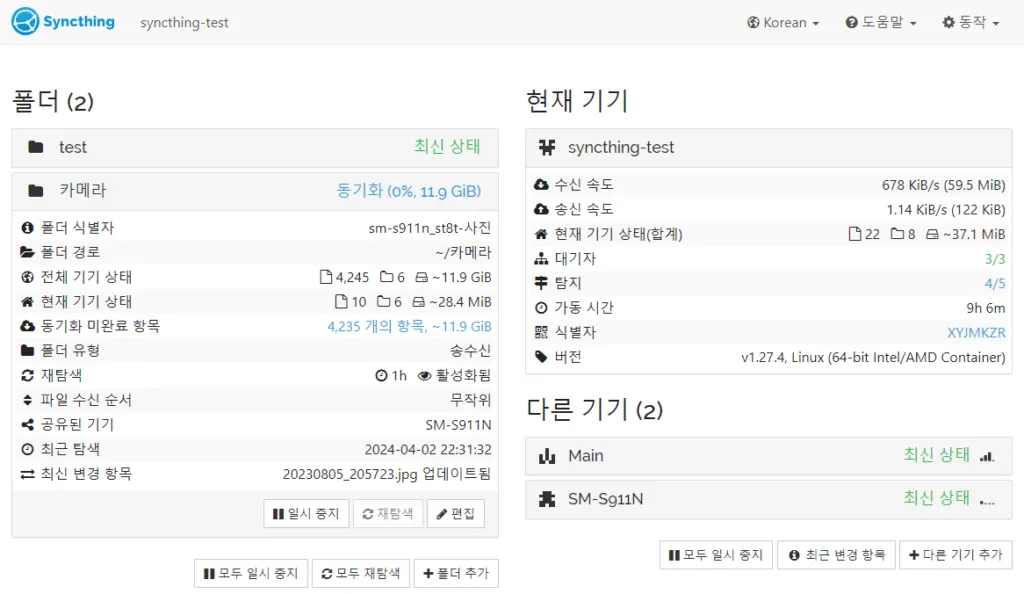This screenshot has height=594, width=1024.
Task: Click the 편집 edit folder button
Action: 455,514
